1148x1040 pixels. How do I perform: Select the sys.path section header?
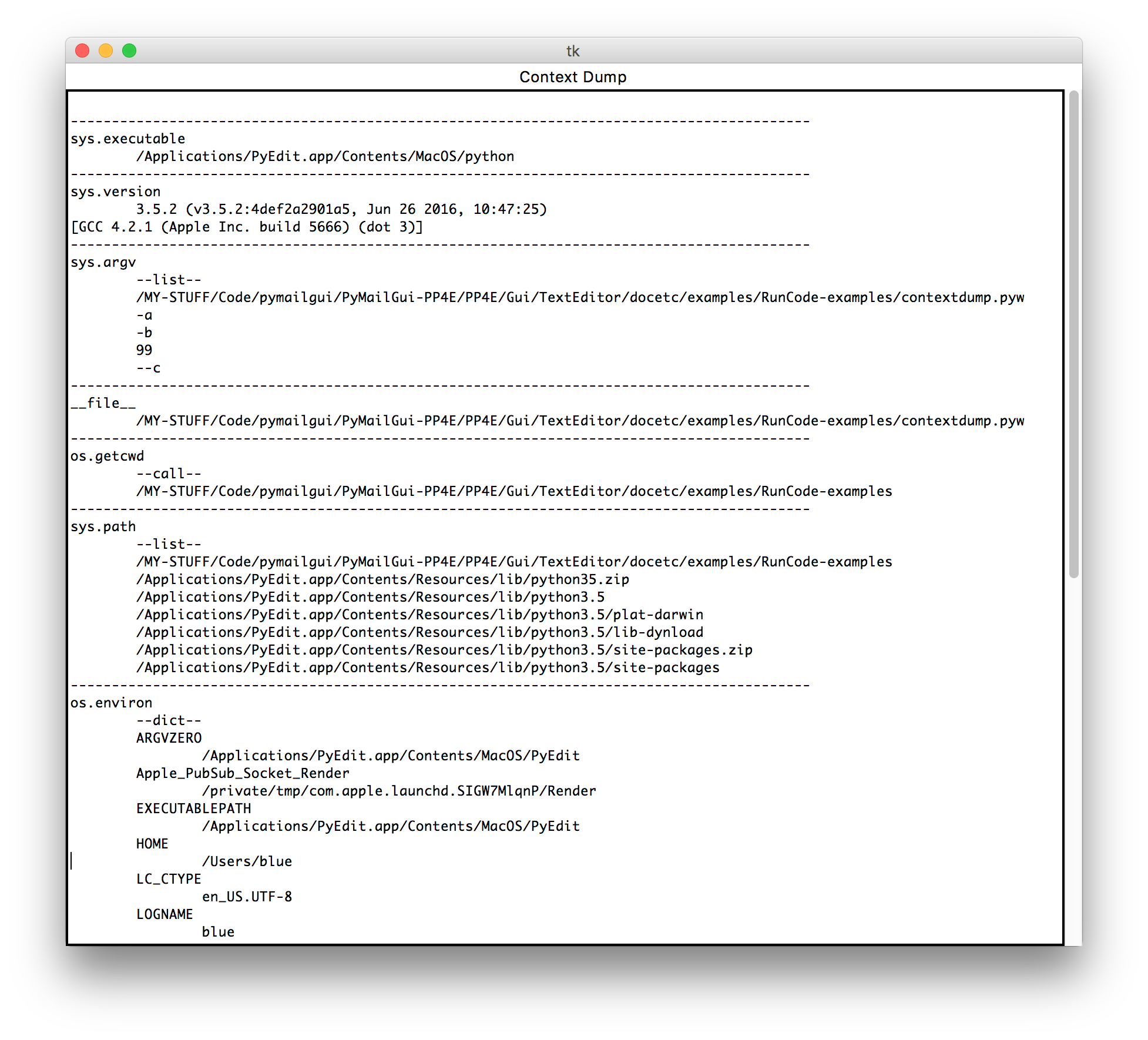[x=102, y=526]
